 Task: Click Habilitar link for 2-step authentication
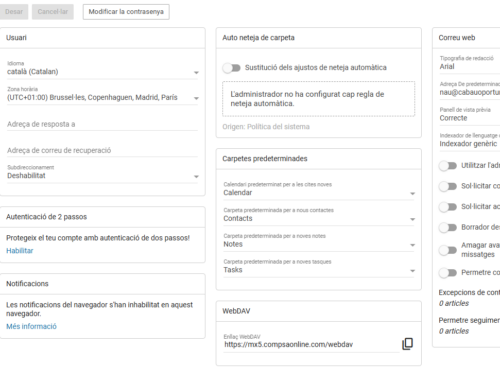tap(20, 251)
